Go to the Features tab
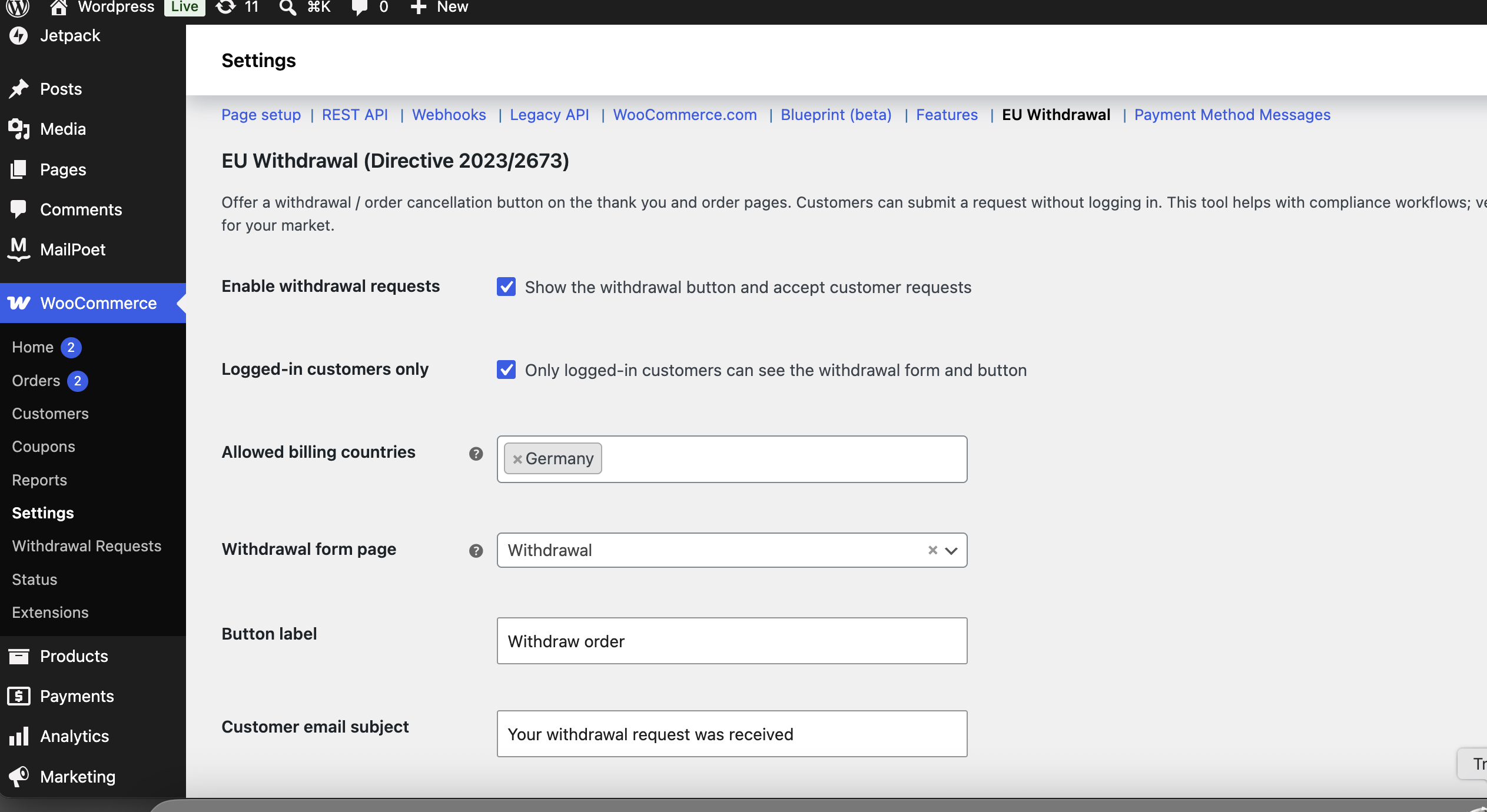This screenshot has height=812, width=1487. [x=947, y=115]
